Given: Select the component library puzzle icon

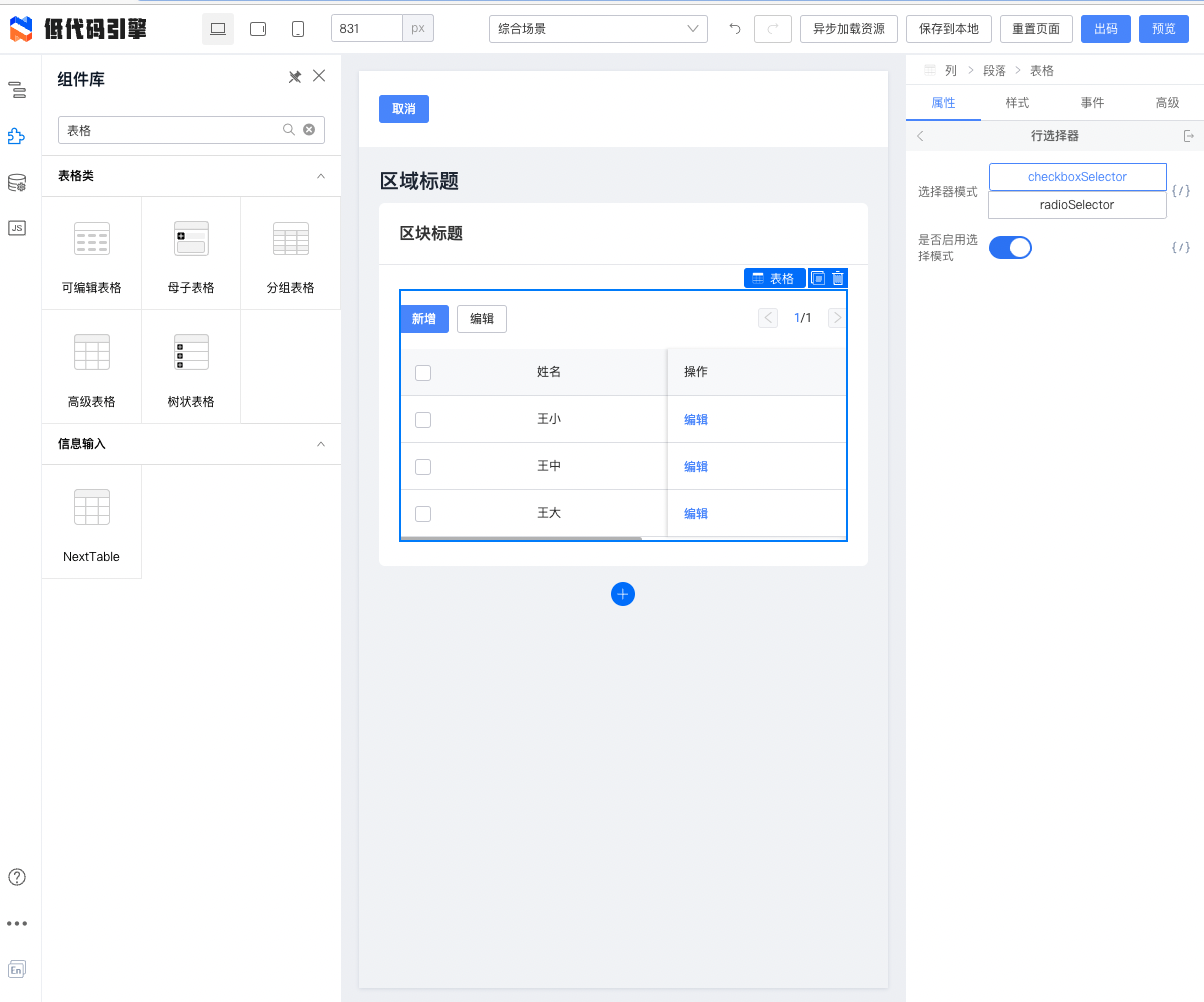Looking at the screenshot, I should (17, 136).
